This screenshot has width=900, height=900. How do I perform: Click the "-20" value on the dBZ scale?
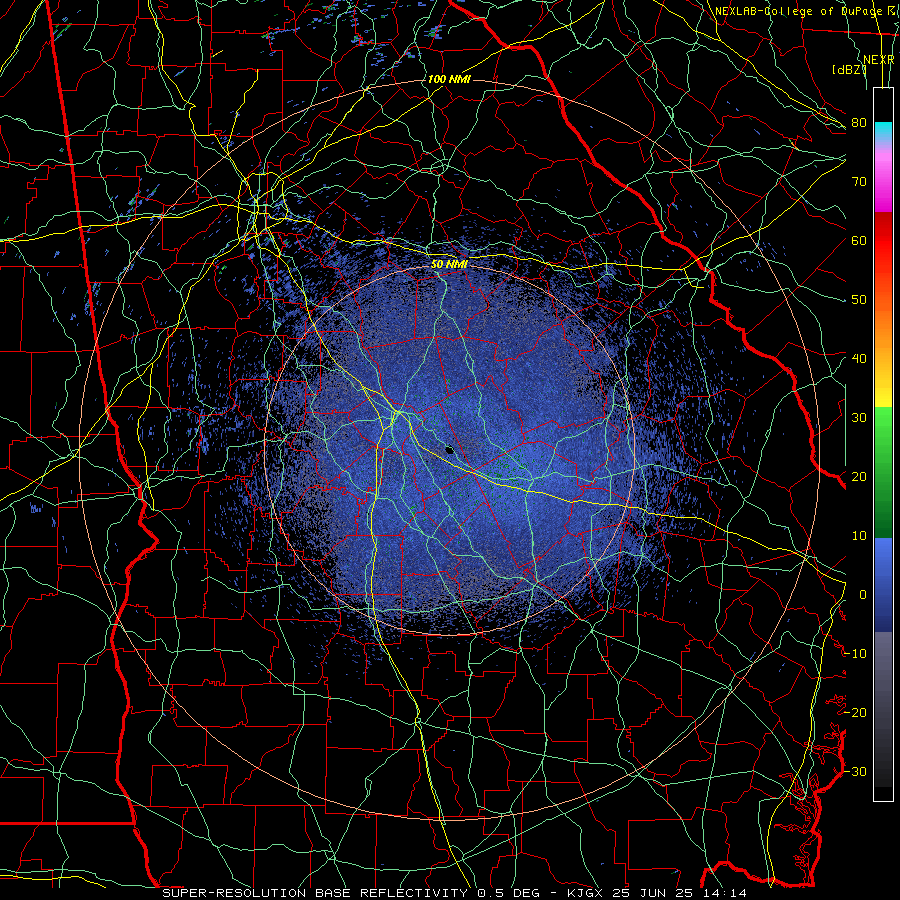tap(856, 712)
